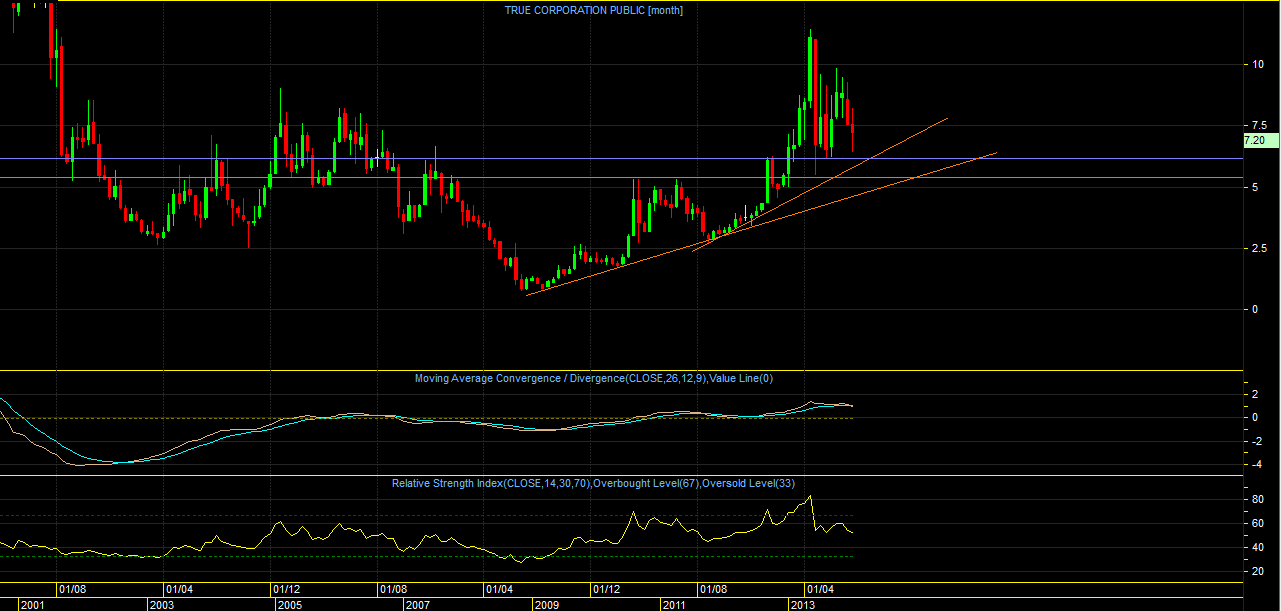Click the 2009 year label
Viewport: 1281px width, 611px height.
tap(546, 605)
